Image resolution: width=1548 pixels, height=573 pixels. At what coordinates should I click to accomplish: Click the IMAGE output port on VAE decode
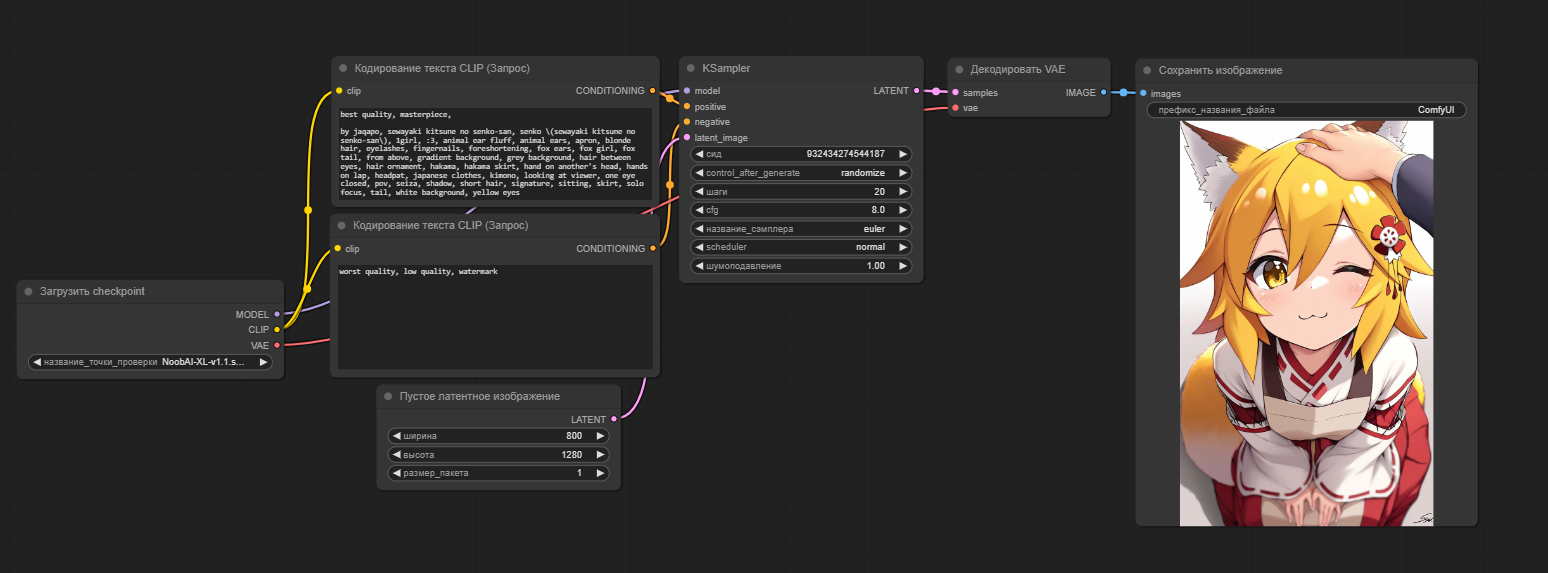click(1103, 92)
